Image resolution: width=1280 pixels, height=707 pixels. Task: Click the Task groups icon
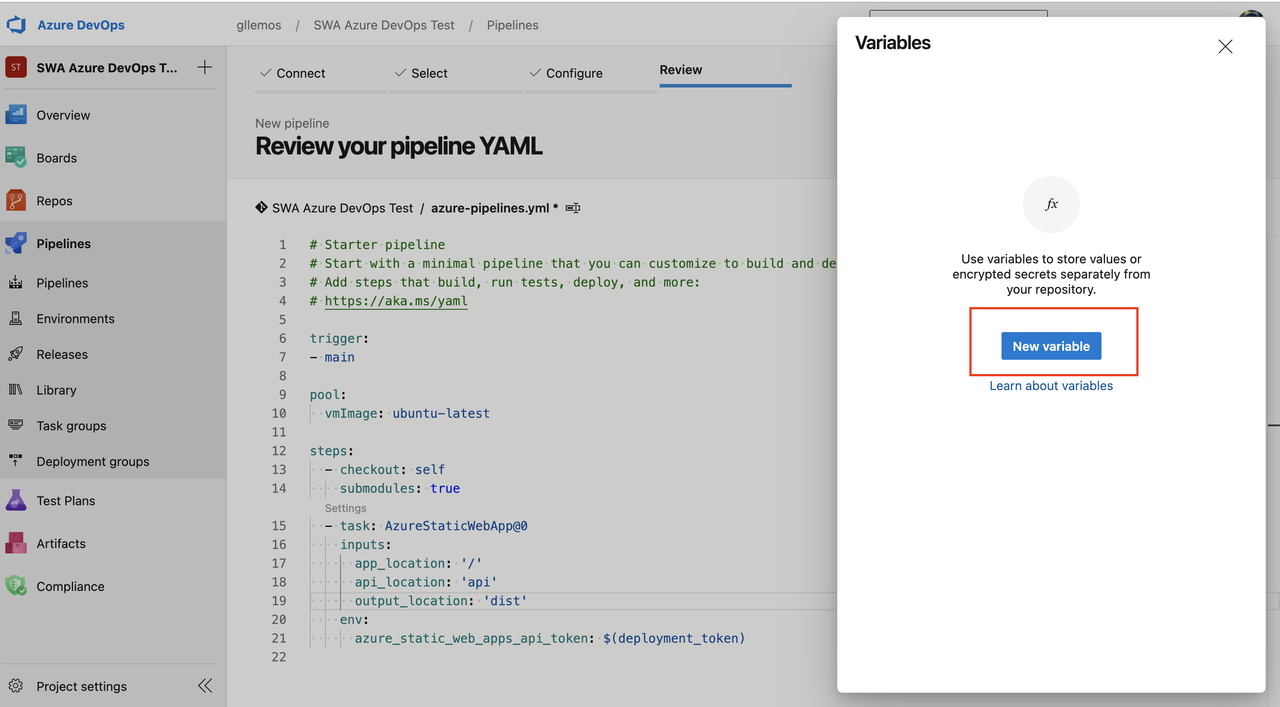pos(16,426)
